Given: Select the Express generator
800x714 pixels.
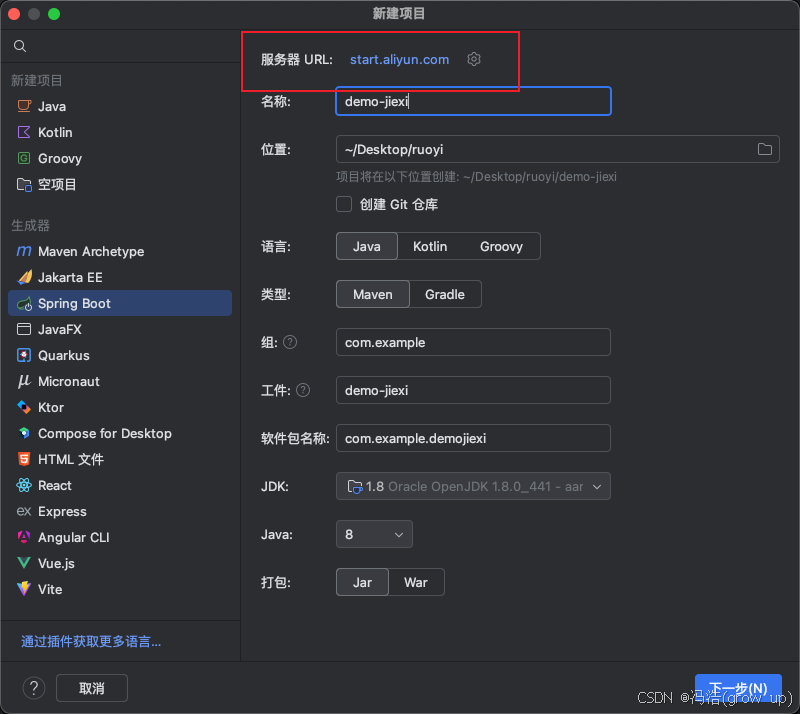Looking at the screenshot, I should pyautogui.click(x=120, y=511).
